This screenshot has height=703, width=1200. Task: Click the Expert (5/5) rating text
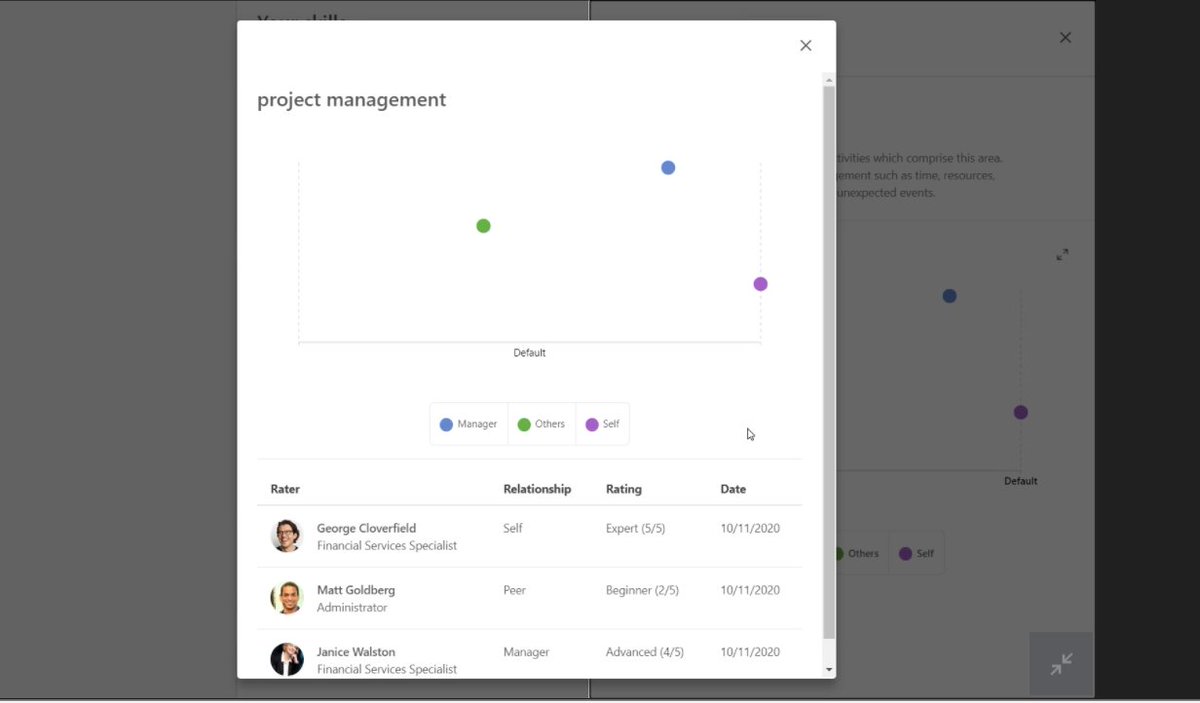pyautogui.click(x=635, y=528)
